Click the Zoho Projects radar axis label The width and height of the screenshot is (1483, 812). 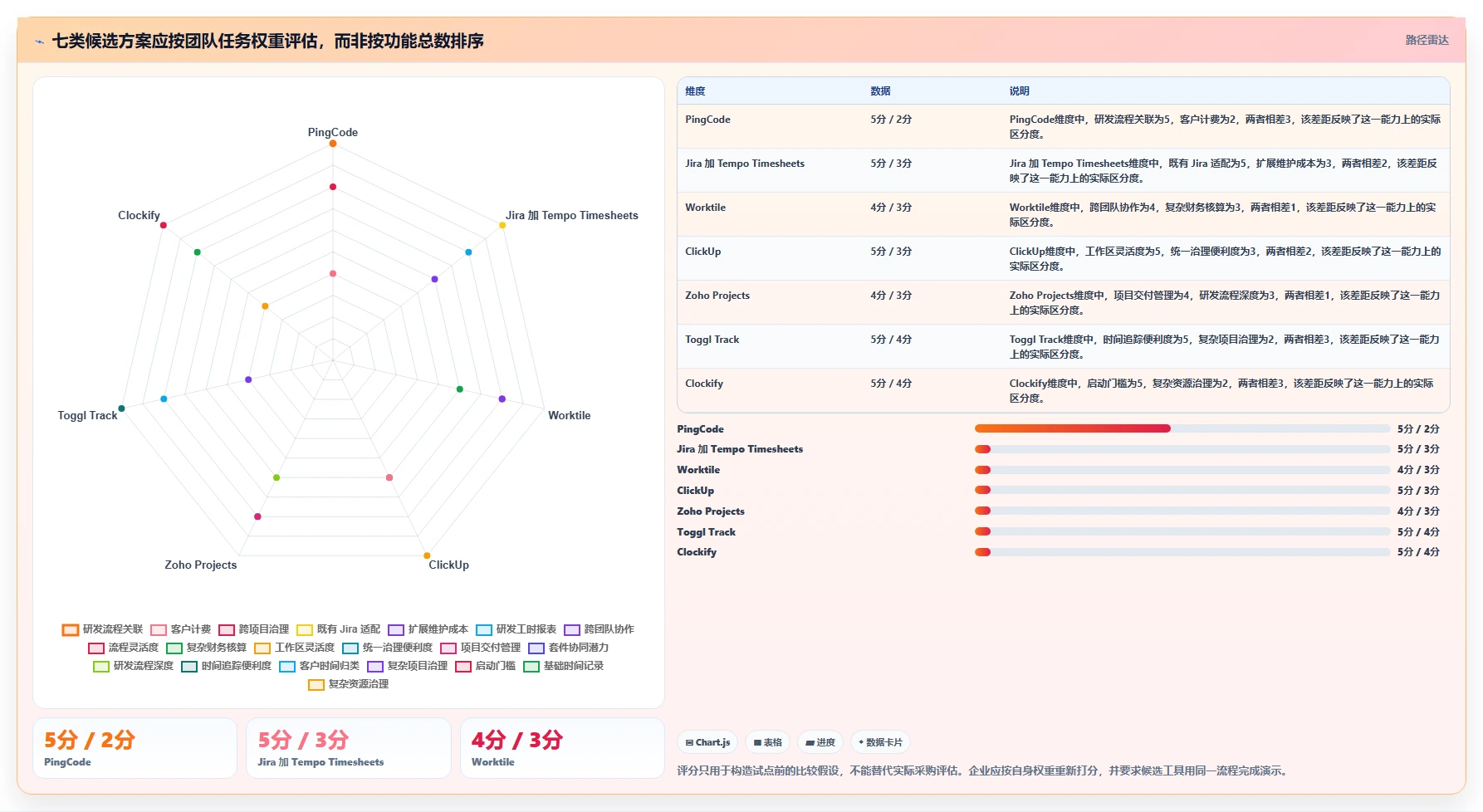point(200,565)
